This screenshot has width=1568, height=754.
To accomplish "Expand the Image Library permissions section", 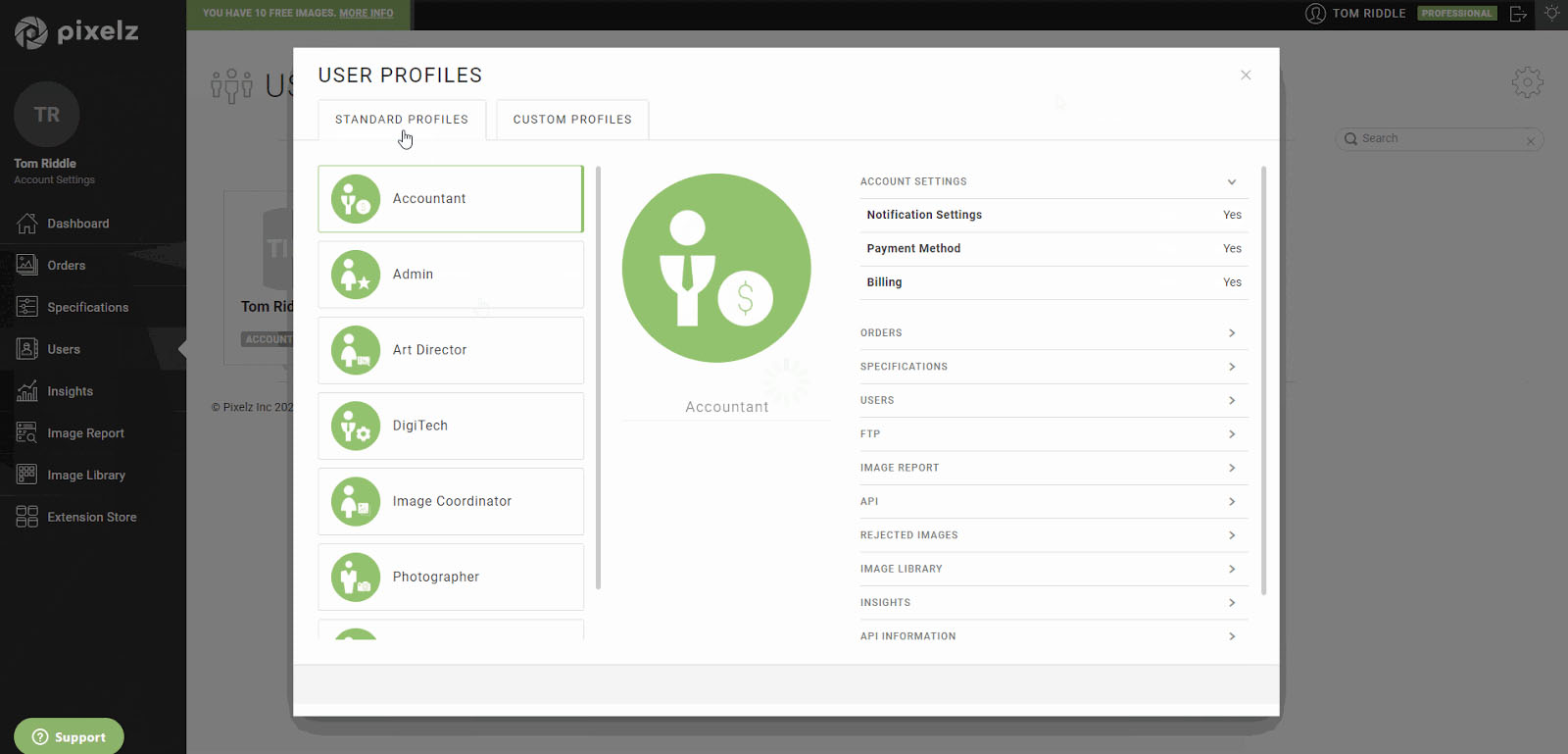I will point(1232,569).
